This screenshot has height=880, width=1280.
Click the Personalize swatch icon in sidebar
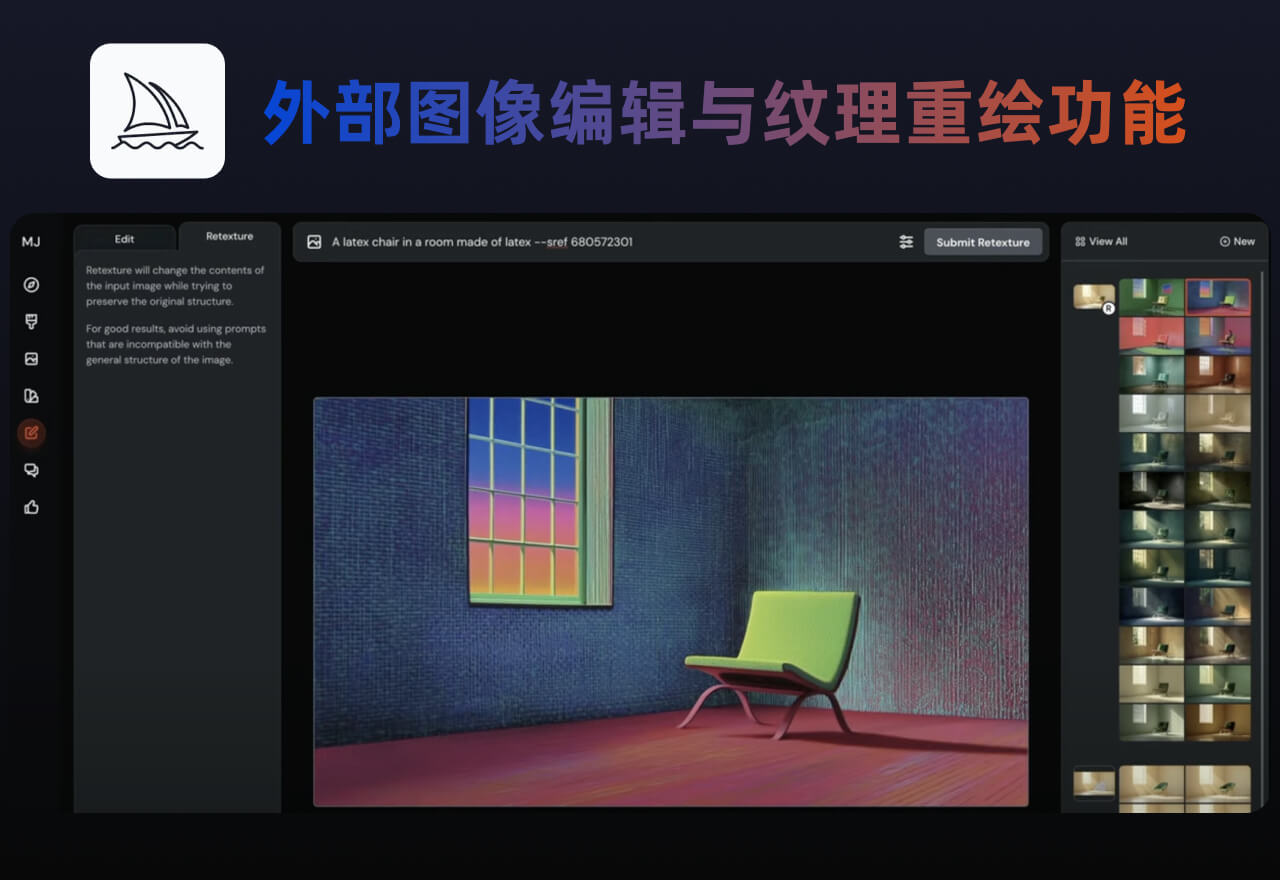pos(31,396)
